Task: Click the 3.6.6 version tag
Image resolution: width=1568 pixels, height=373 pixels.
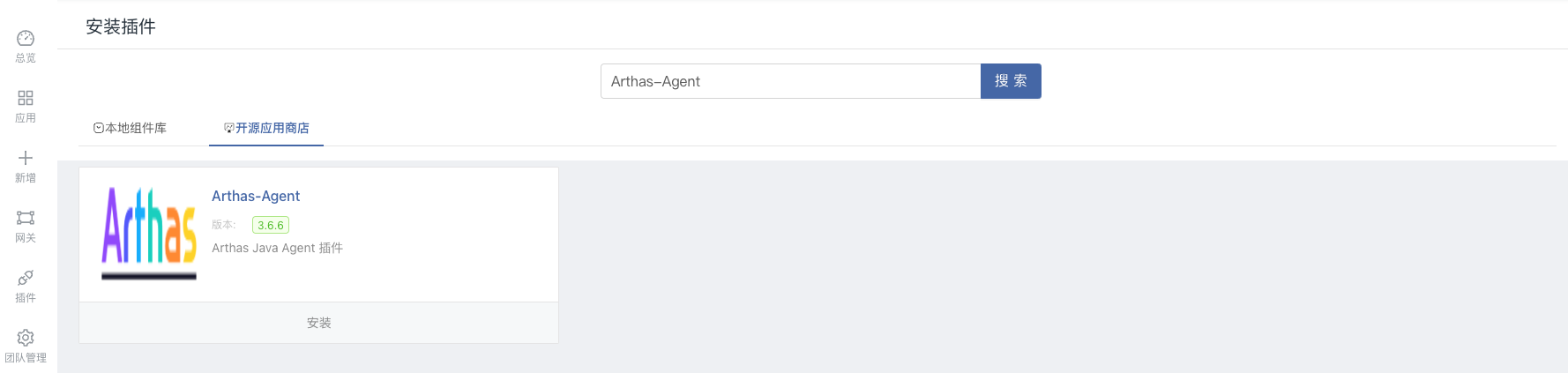Action: pos(271,225)
